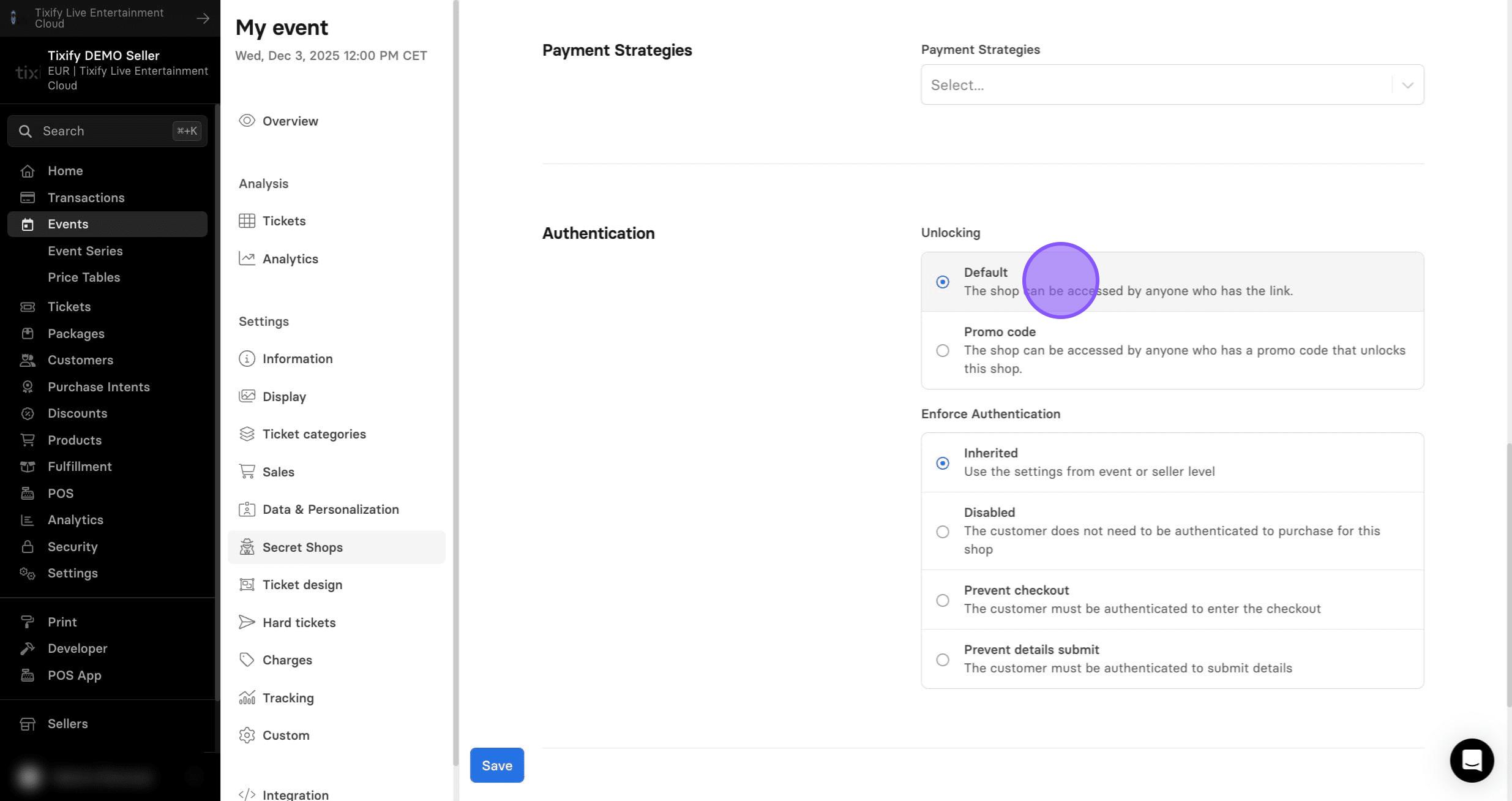This screenshot has width=1512, height=801.
Task: Open the Tixify DEMO Seller switcher
Action: click(110, 70)
